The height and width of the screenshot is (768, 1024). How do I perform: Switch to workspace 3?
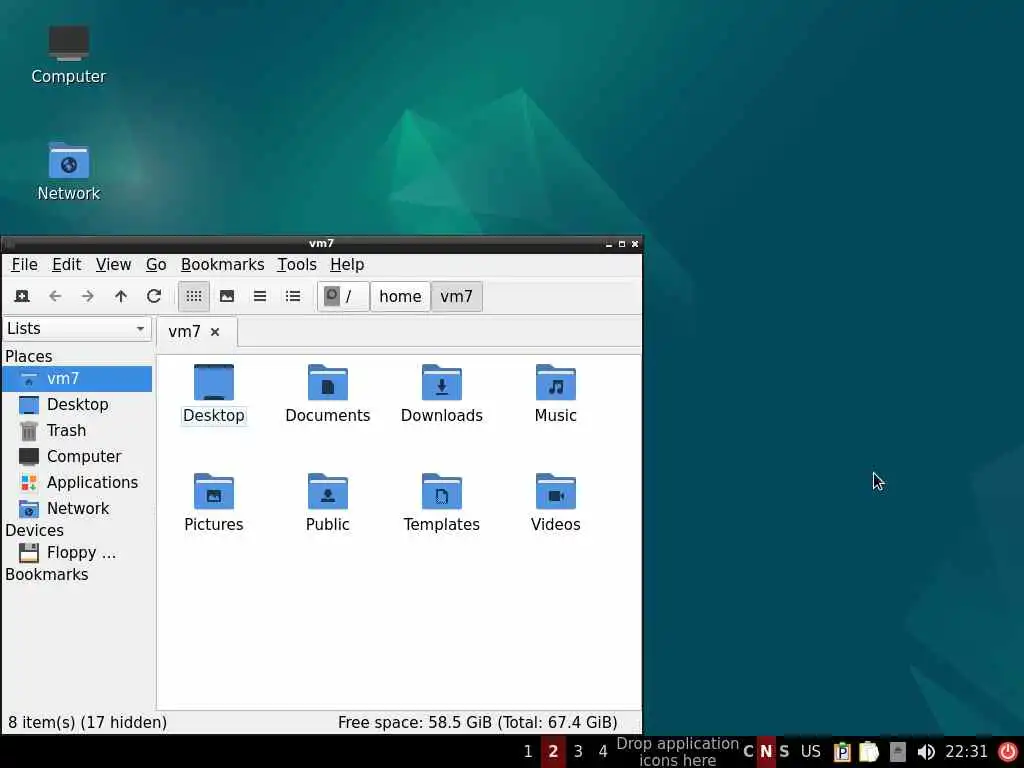point(578,752)
